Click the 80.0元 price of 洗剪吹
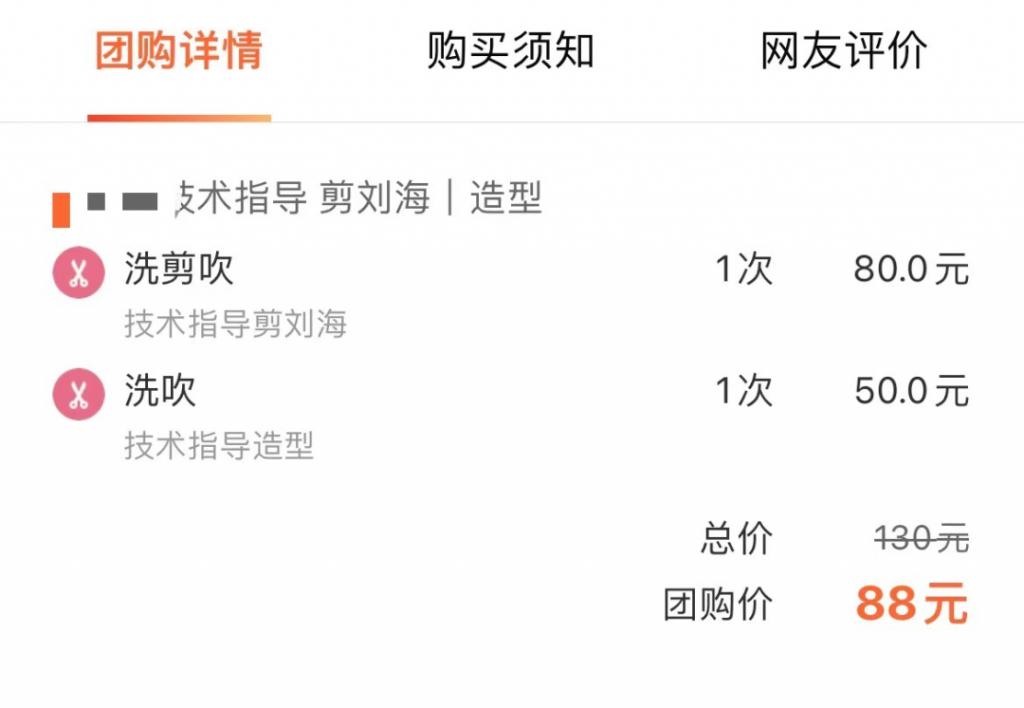 coord(911,270)
